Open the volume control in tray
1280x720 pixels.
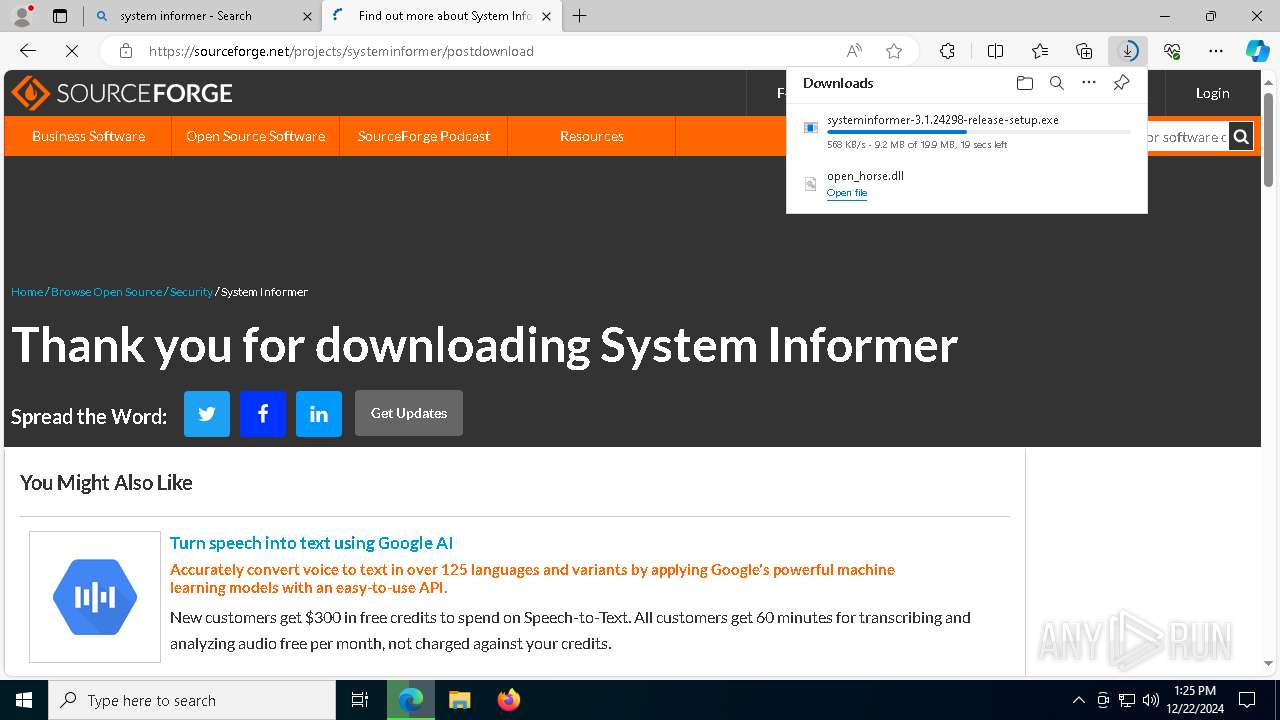pyautogui.click(x=1151, y=700)
